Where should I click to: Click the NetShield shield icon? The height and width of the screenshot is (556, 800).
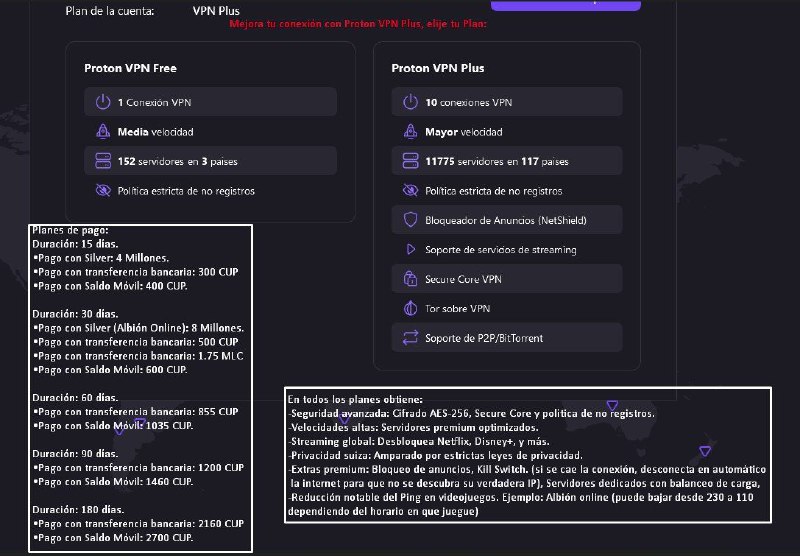click(x=411, y=220)
